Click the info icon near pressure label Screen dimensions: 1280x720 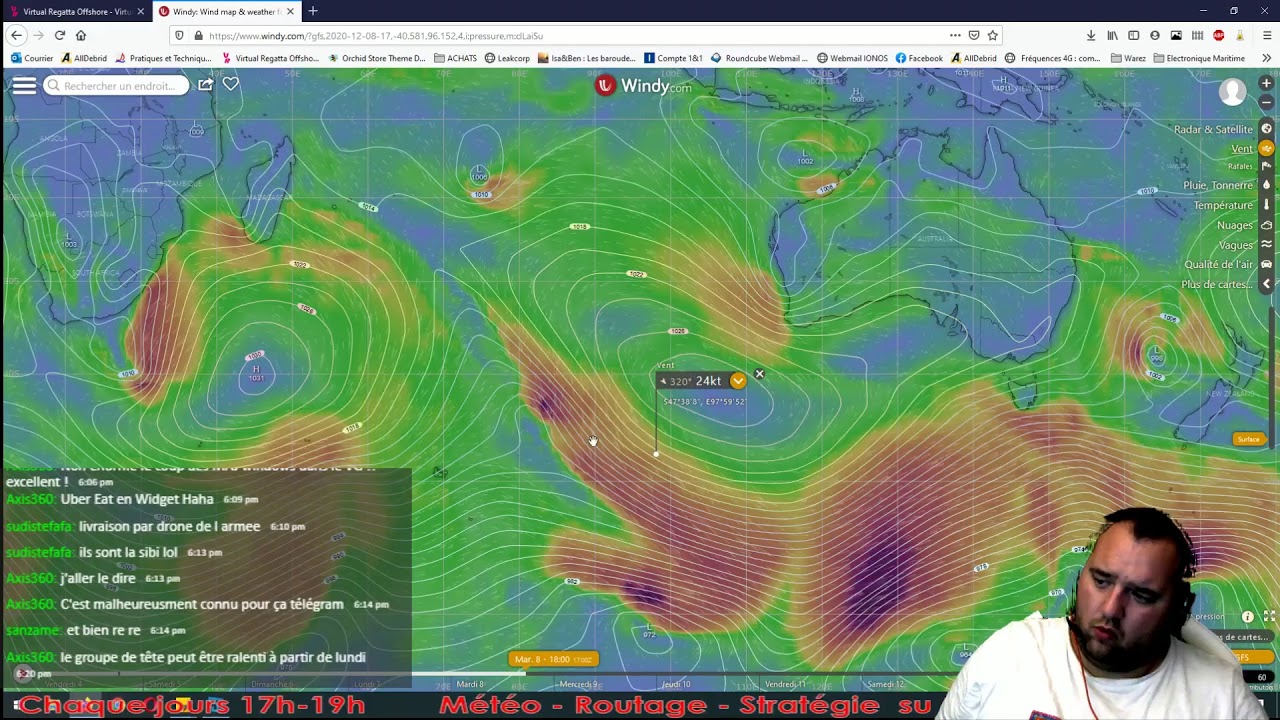[1247, 617]
